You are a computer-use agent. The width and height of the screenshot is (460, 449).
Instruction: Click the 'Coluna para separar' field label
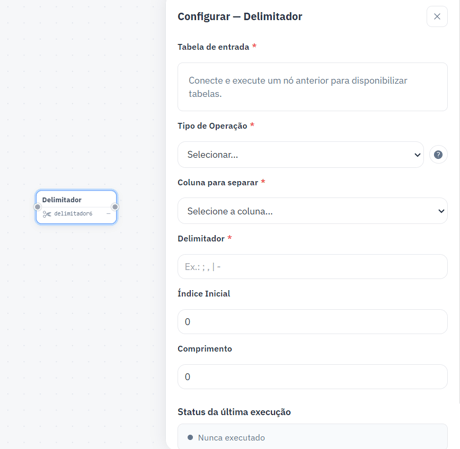point(218,183)
